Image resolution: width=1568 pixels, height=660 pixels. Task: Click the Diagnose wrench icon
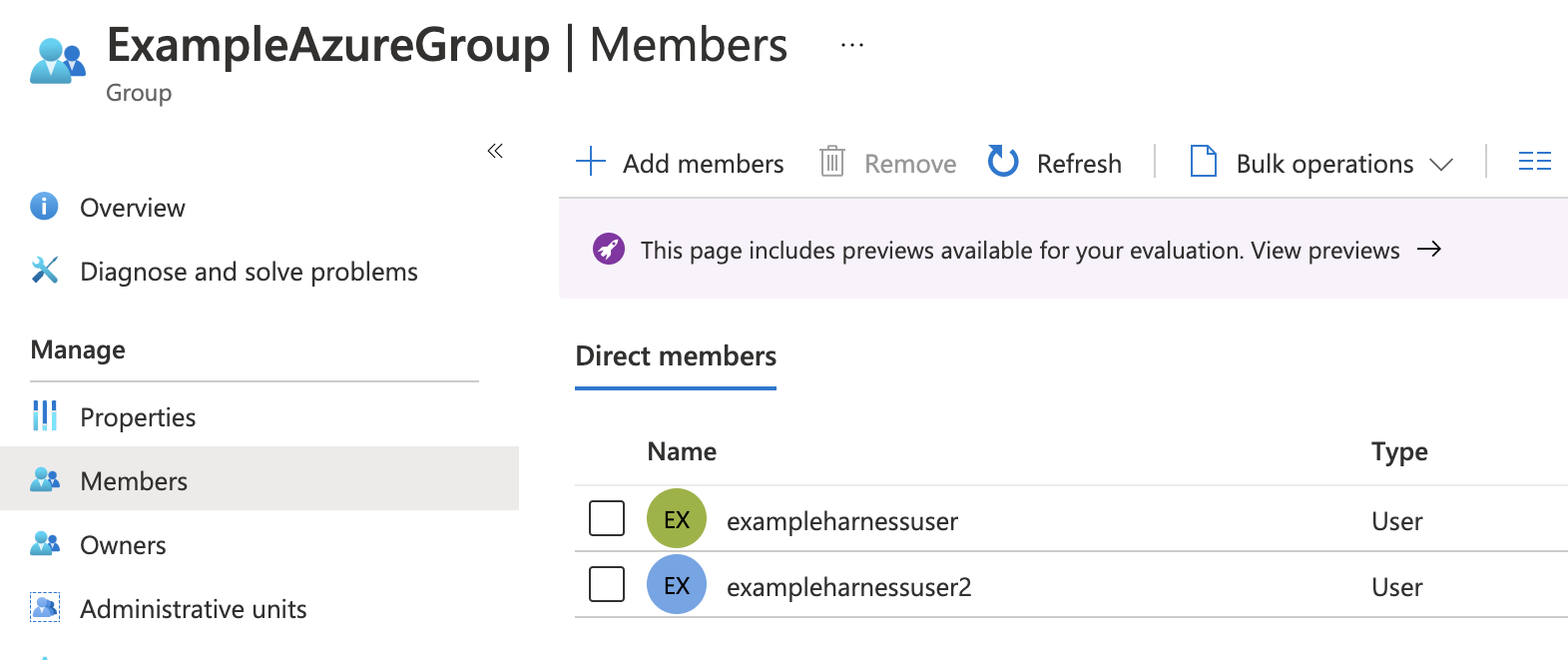tap(44, 270)
